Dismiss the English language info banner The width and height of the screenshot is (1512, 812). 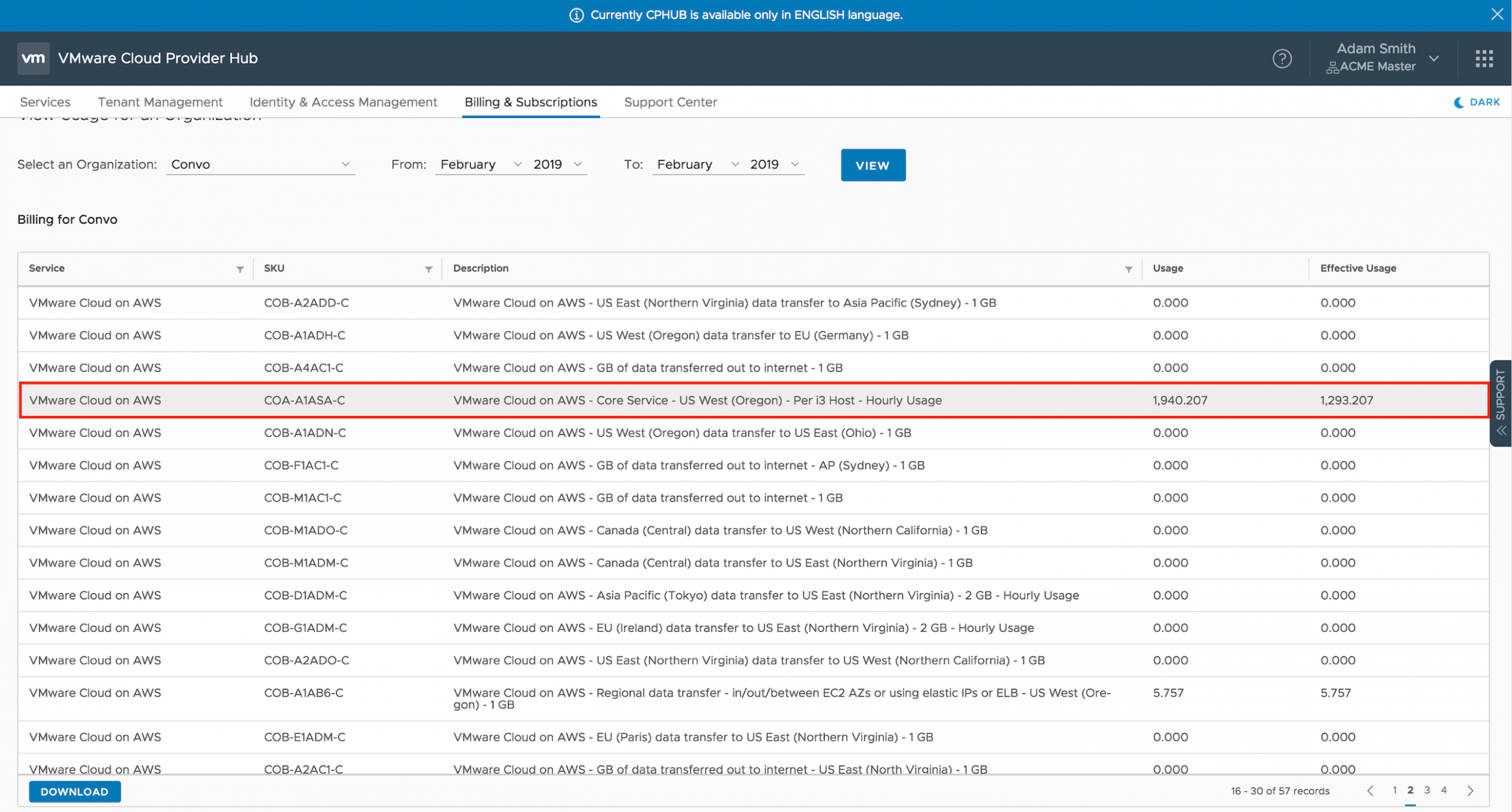pyautogui.click(x=1497, y=14)
